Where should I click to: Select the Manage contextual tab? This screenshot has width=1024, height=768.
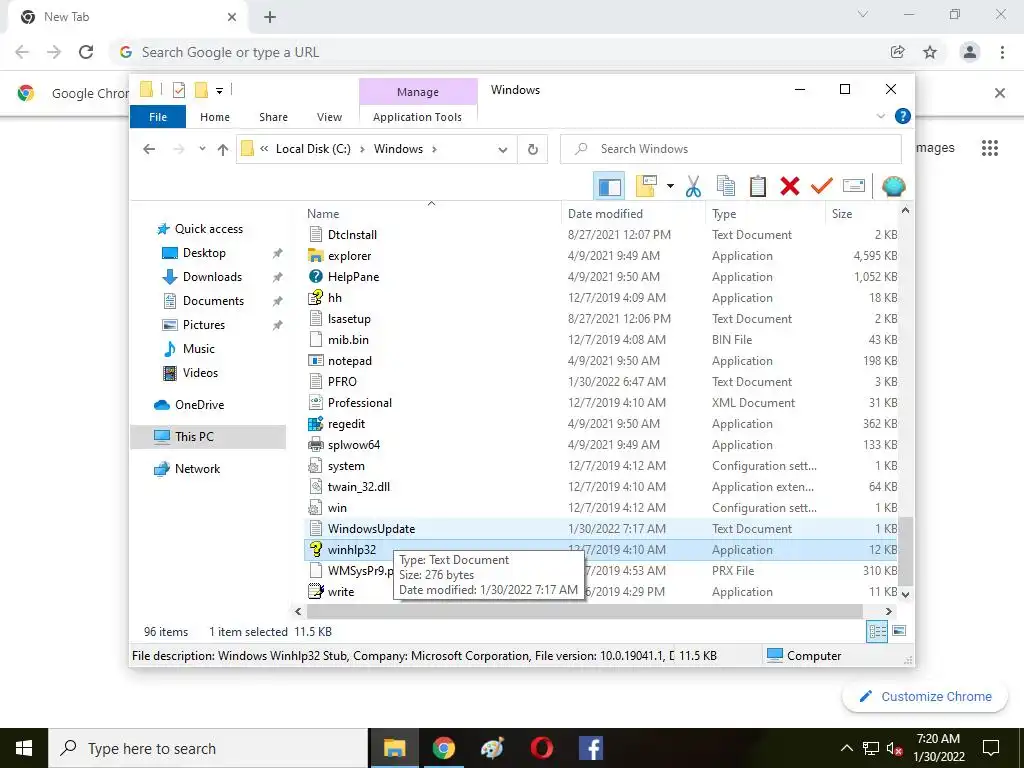click(418, 92)
